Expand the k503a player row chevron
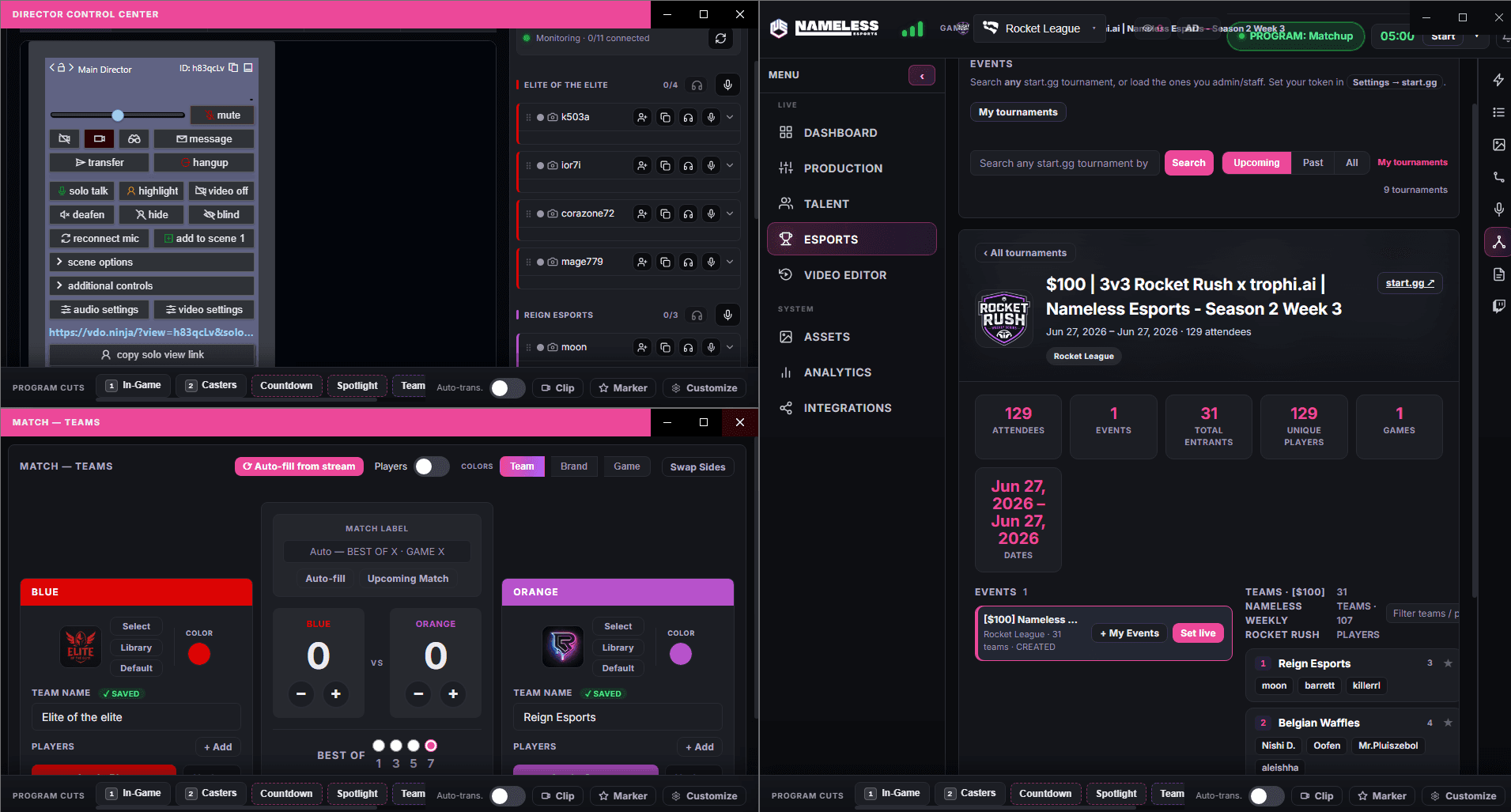This screenshot has width=1511, height=812. point(730,117)
